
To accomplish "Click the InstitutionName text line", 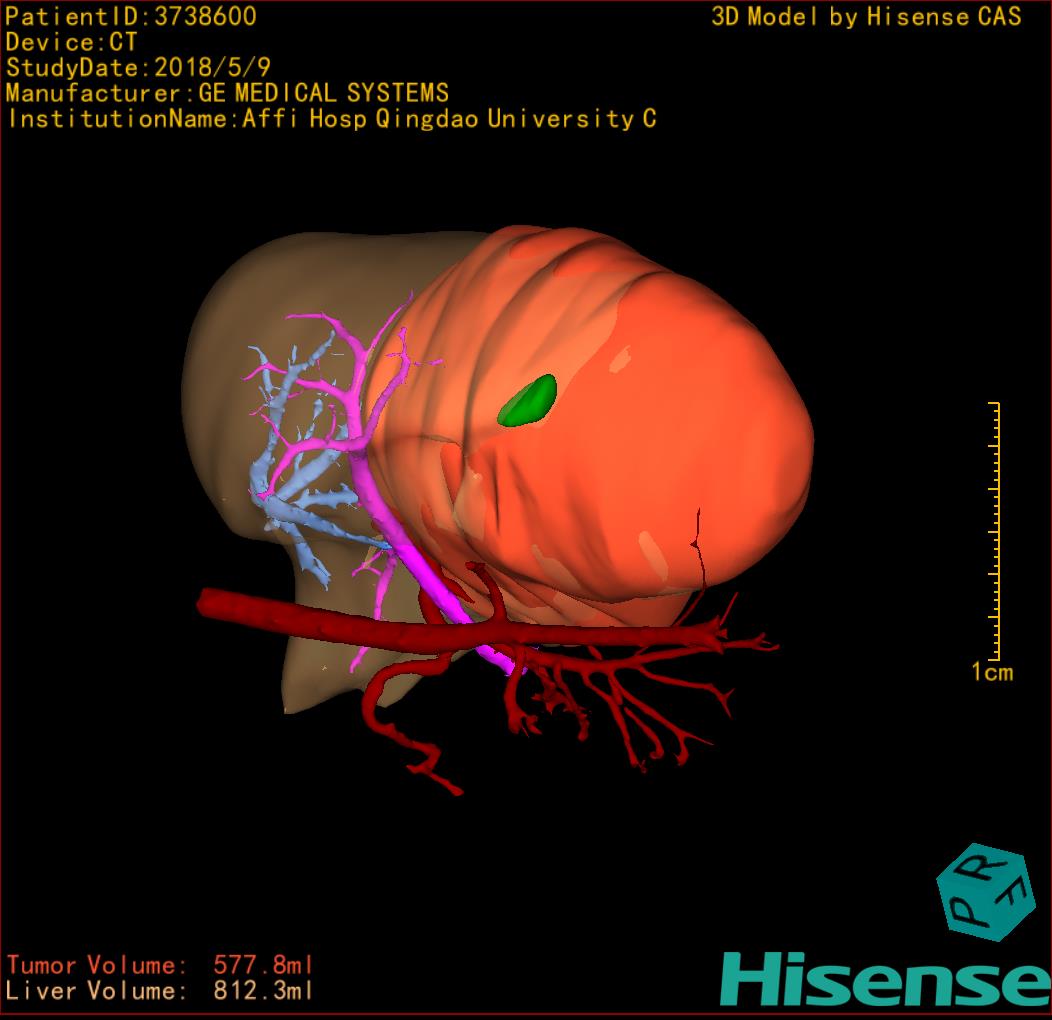I will pos(332,119).
